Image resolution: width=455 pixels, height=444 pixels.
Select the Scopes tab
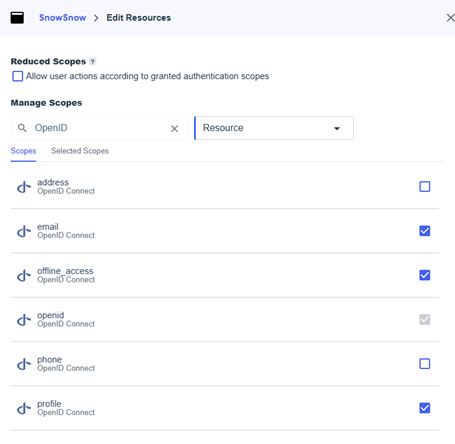[x=23, y=151]
